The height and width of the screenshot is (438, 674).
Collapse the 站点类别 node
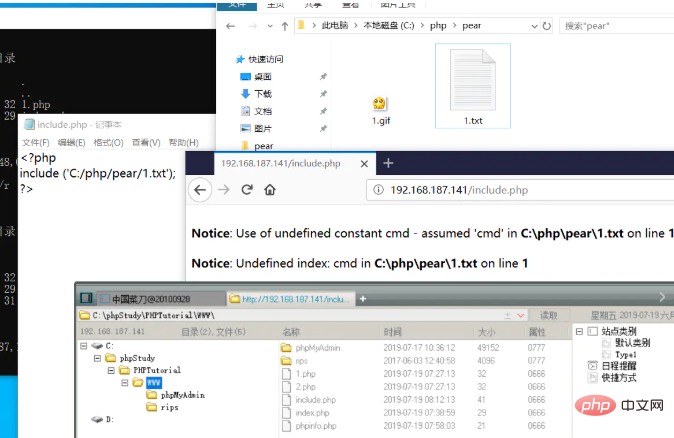click(x=579, y=331)
